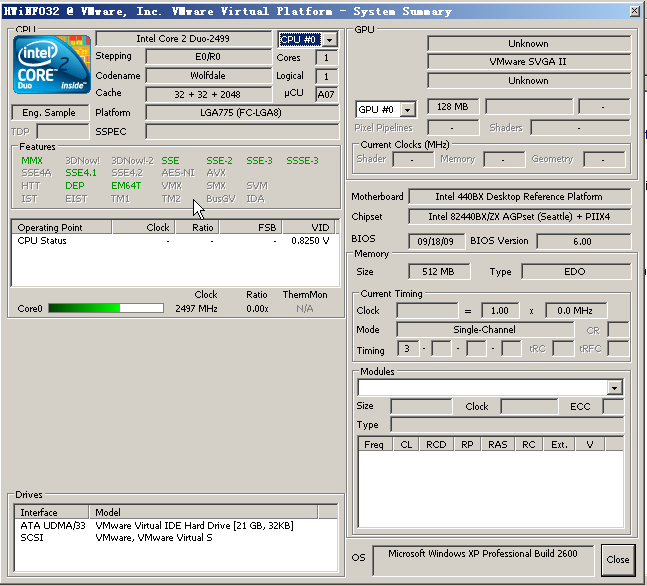
Task: Select the ATA UDMA/33 drive row
Action: [x=54, y=525]
